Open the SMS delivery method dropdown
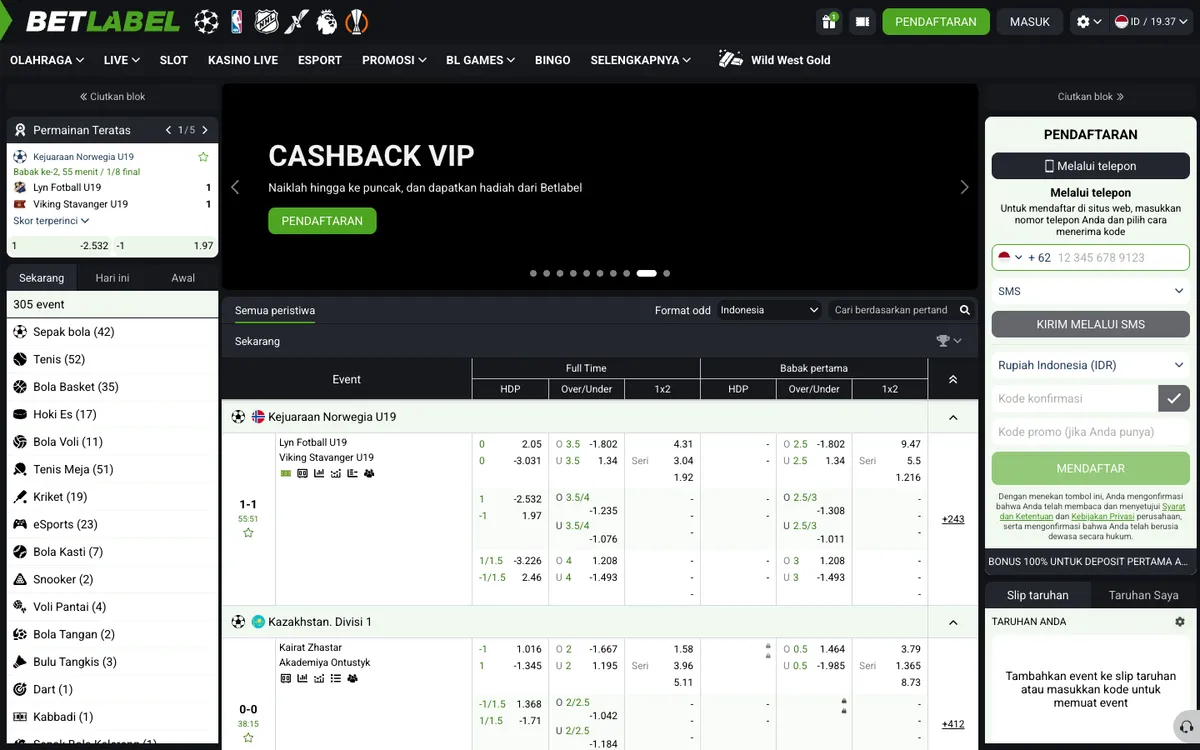The height and width of the screenshot is (750, 1200). 1091,291
